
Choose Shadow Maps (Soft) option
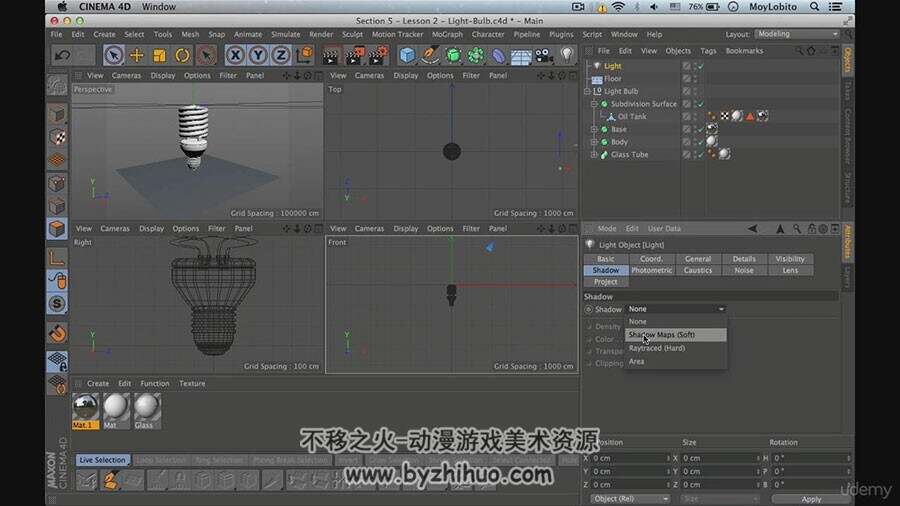pyautogui.click(x=676, y=334)
